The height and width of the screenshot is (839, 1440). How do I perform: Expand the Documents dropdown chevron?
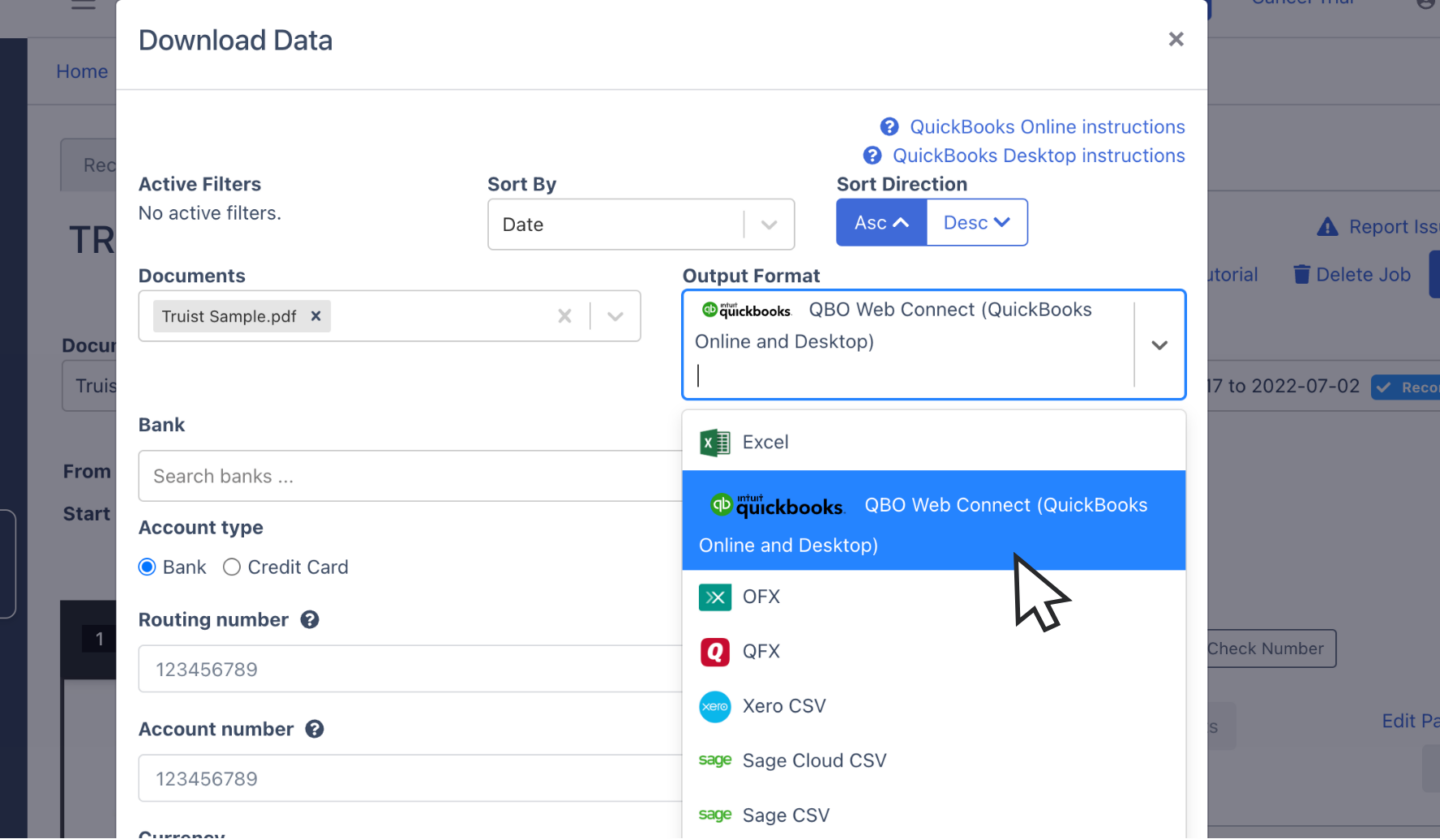pyautogui.click(x=615, y=316)
